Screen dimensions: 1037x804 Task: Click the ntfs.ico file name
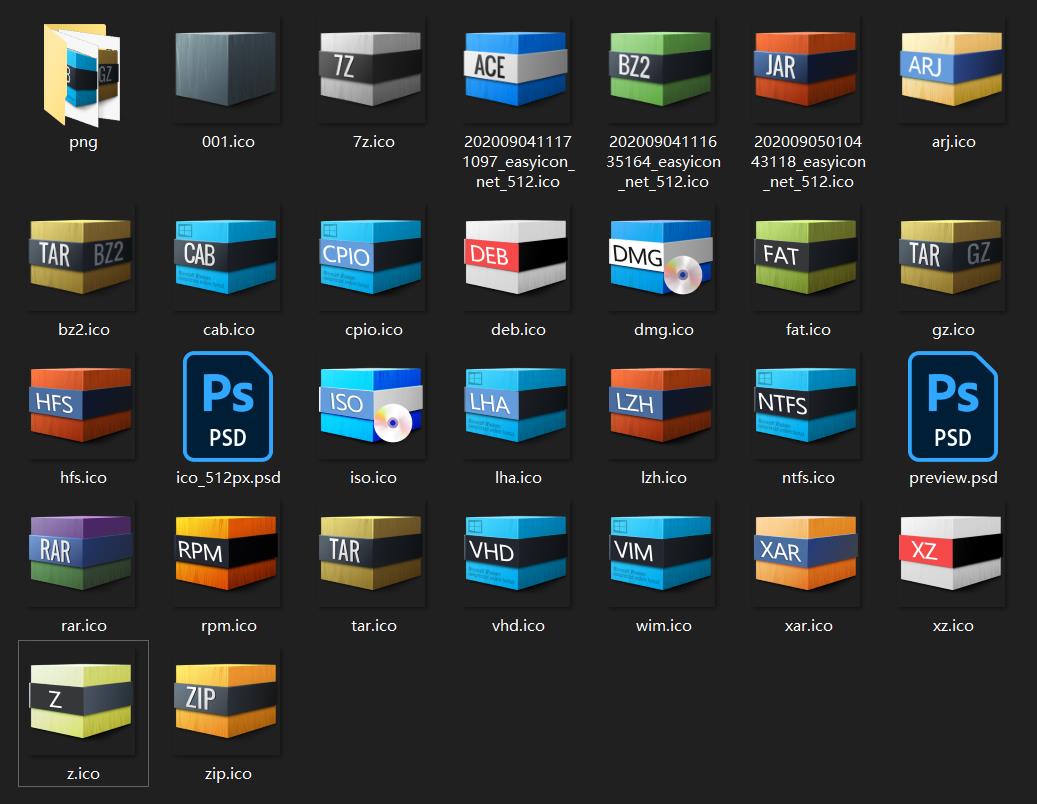[x=808, y=477]
